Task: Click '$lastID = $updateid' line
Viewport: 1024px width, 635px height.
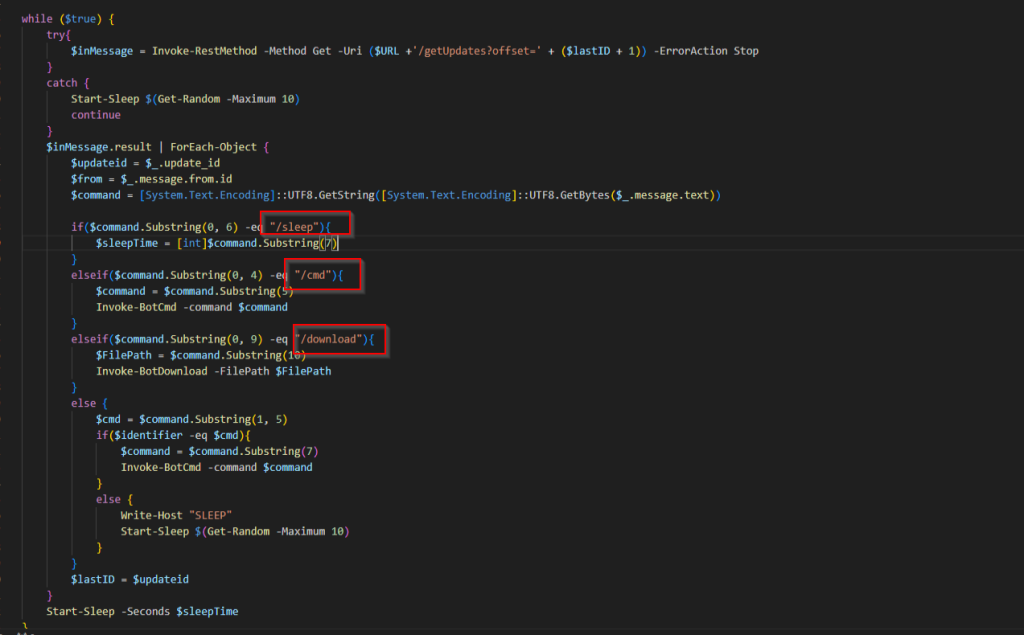Action: 130,579
